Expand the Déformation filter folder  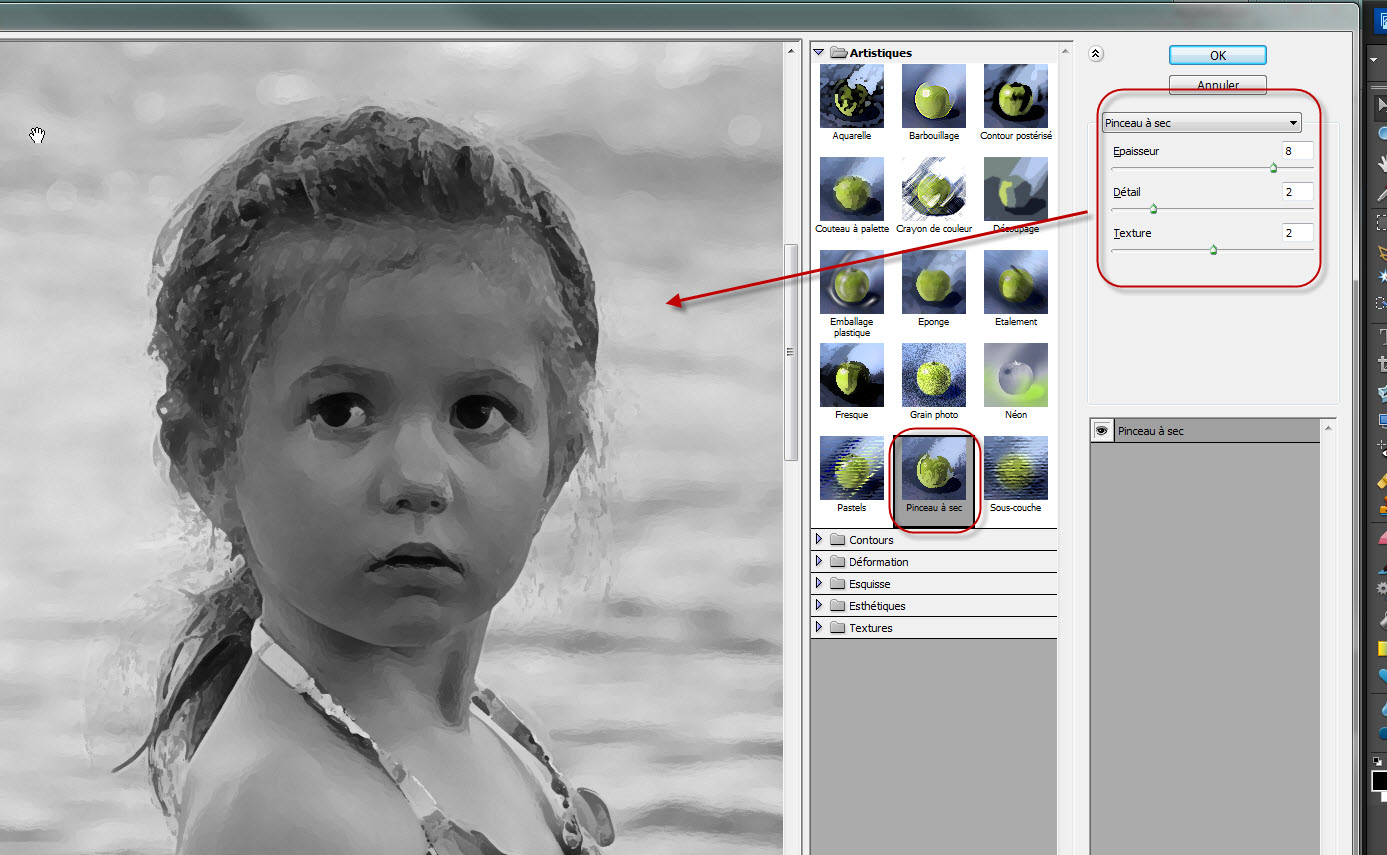819,562
